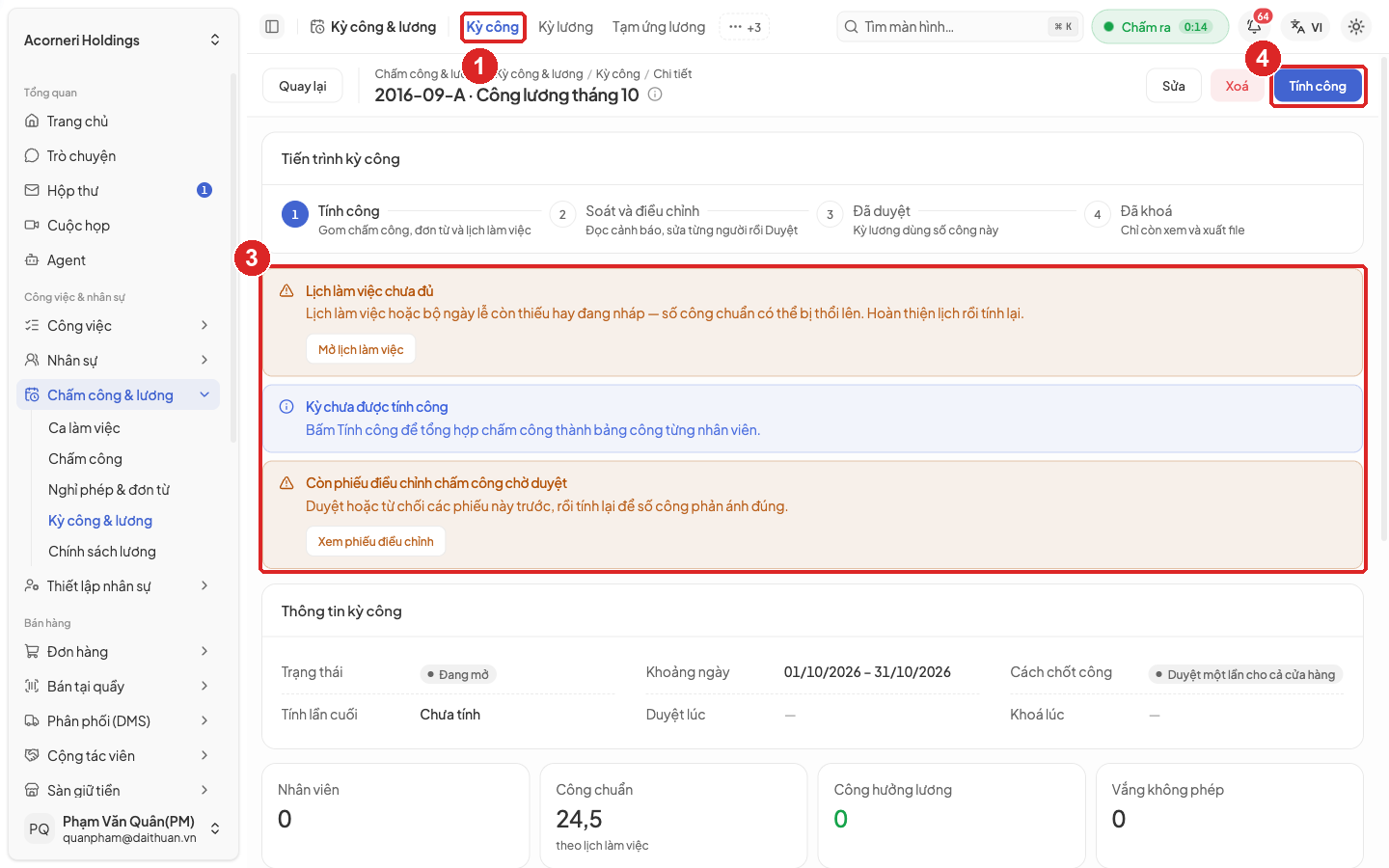Image resolution: width=1389 pixels, height=868 pixels.
Task: Open Phạm Văn Quân user menu
Action: pos(123,828)
